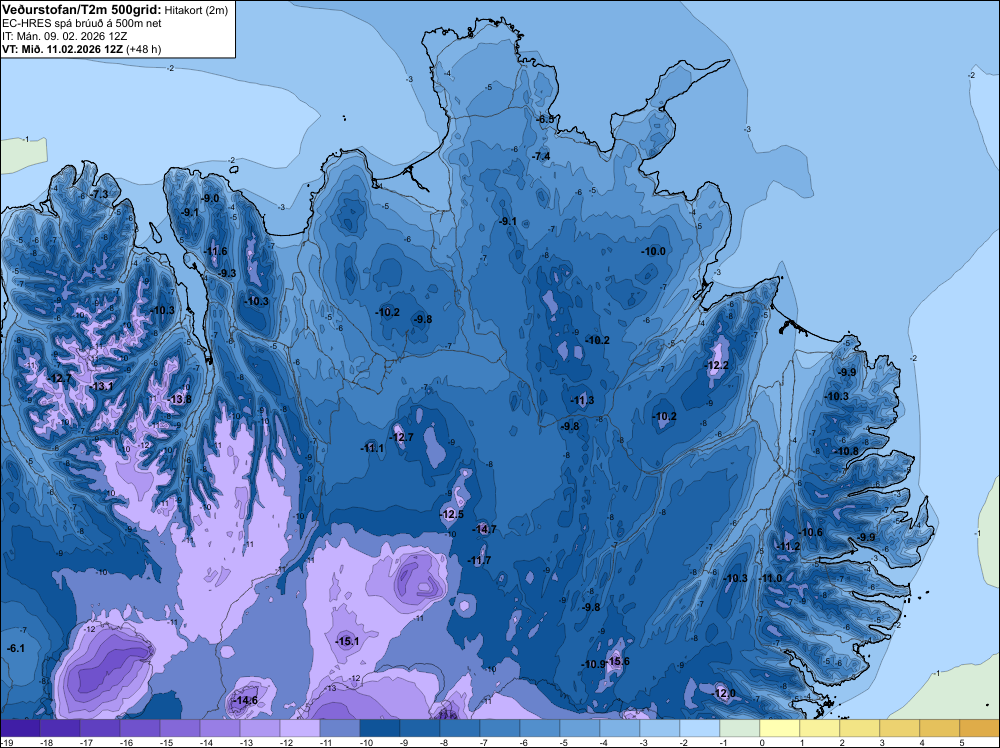This screenshot has height=748, width=1000.
Task: Pick the pale yellow legend swatch labeled 0
Action: pos(779,728)
